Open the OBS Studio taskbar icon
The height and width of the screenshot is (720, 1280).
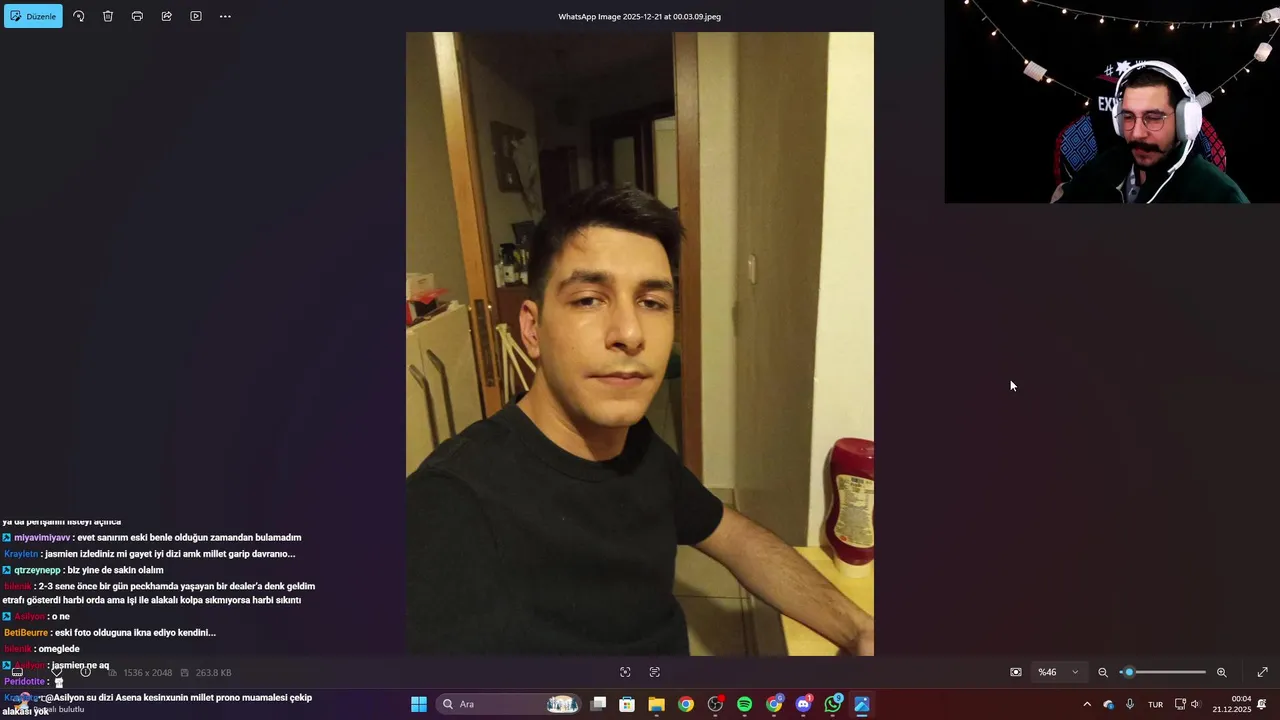pos(715,704)
